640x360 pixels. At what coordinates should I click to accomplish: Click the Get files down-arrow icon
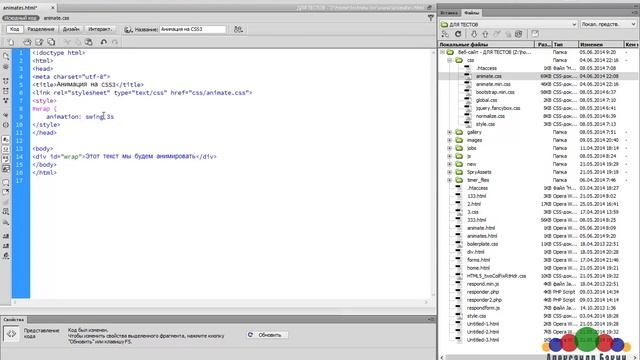(x=473, y=34)
